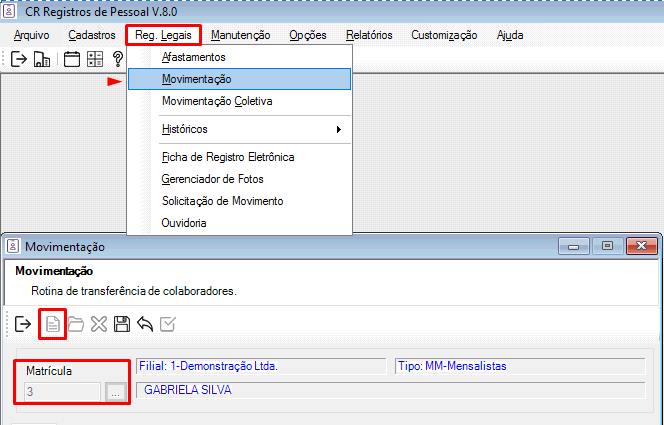The height and width of the screenshot is (425, 664).
Task: Click the open folder icon in Movimentação
Action: (76, 325)
